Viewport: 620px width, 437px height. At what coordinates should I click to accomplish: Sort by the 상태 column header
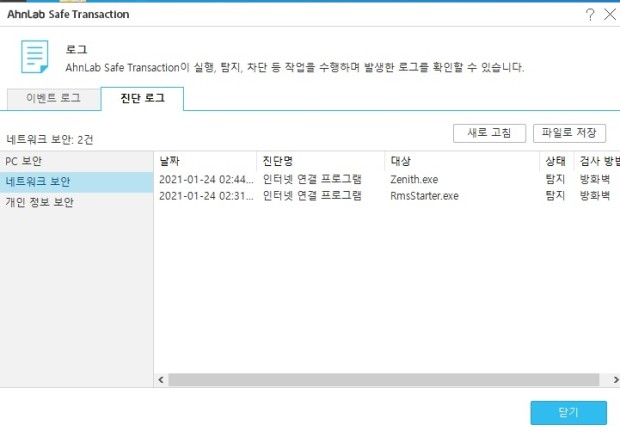(556, 161)
